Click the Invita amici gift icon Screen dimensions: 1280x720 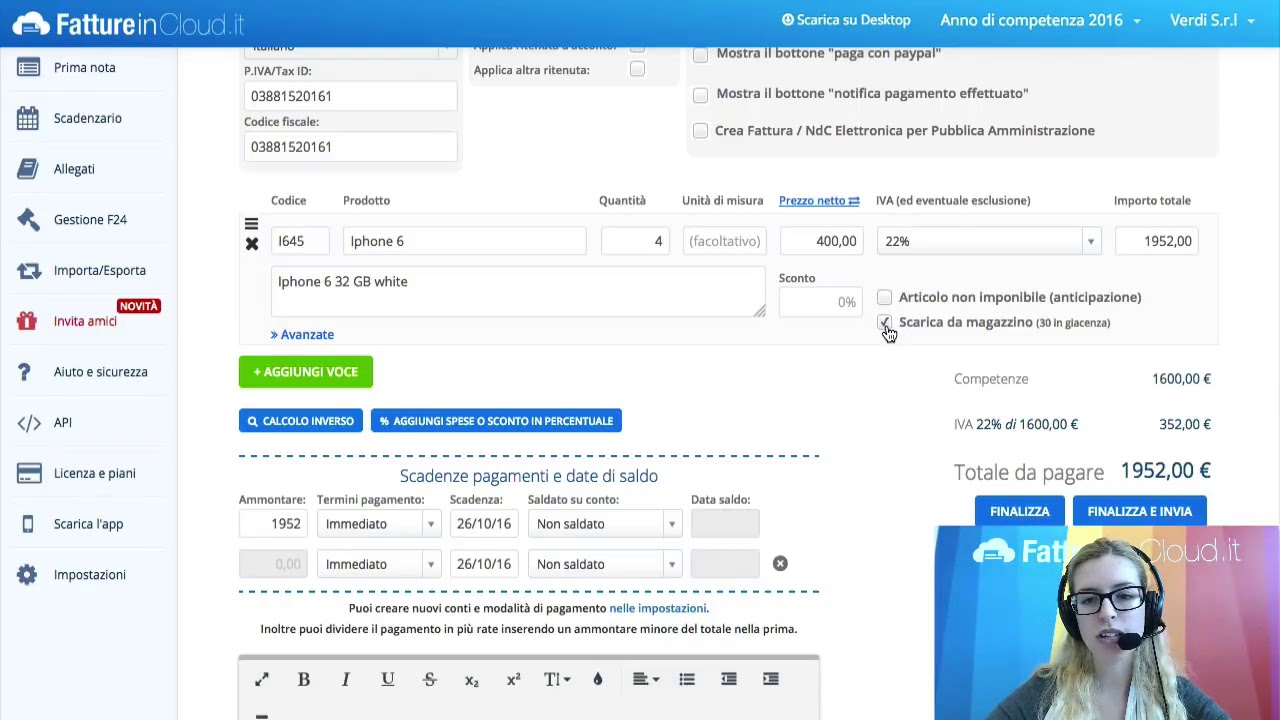(x=28, y=321)
